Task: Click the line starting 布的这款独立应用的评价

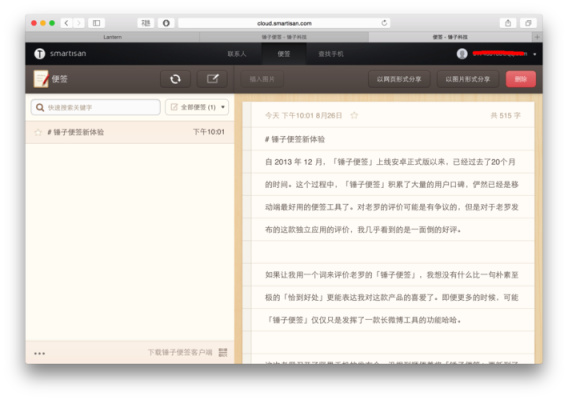Action: coord(363,230)
